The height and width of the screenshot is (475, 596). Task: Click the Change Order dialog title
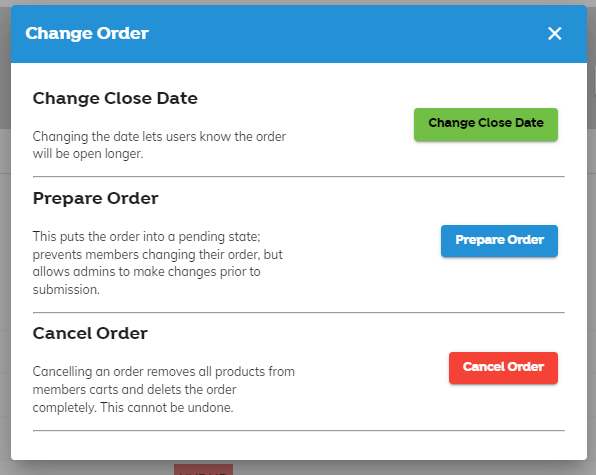[87, 33]
